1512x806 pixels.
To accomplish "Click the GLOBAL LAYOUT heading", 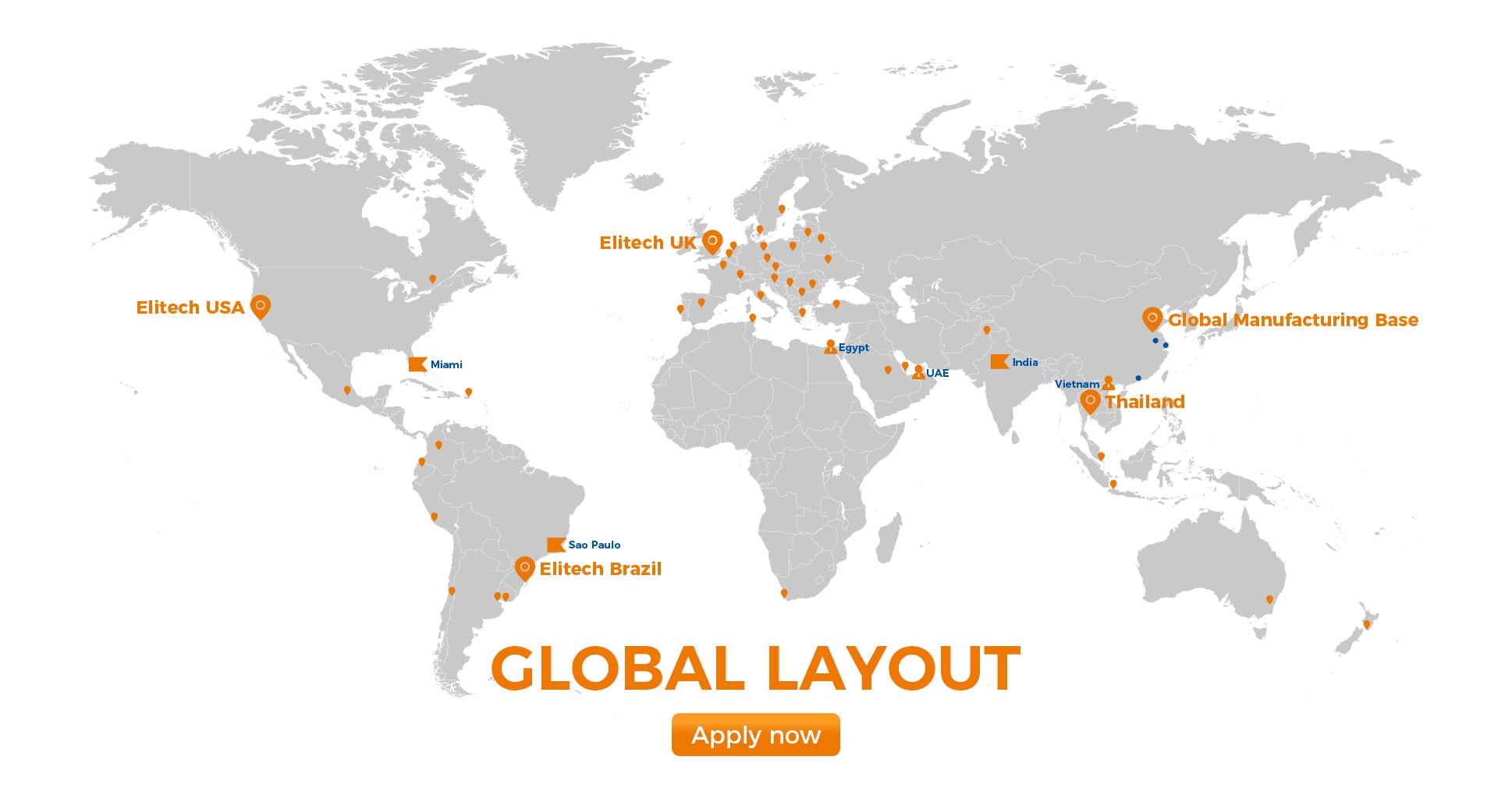I will pos(755,669).
